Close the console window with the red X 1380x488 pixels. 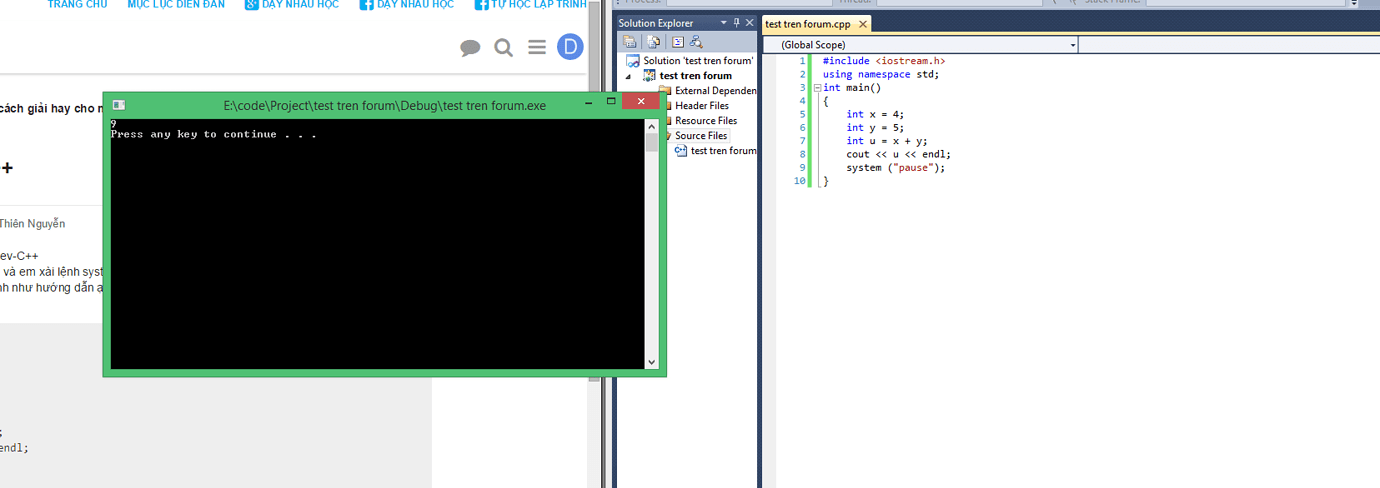click(640, 101)
